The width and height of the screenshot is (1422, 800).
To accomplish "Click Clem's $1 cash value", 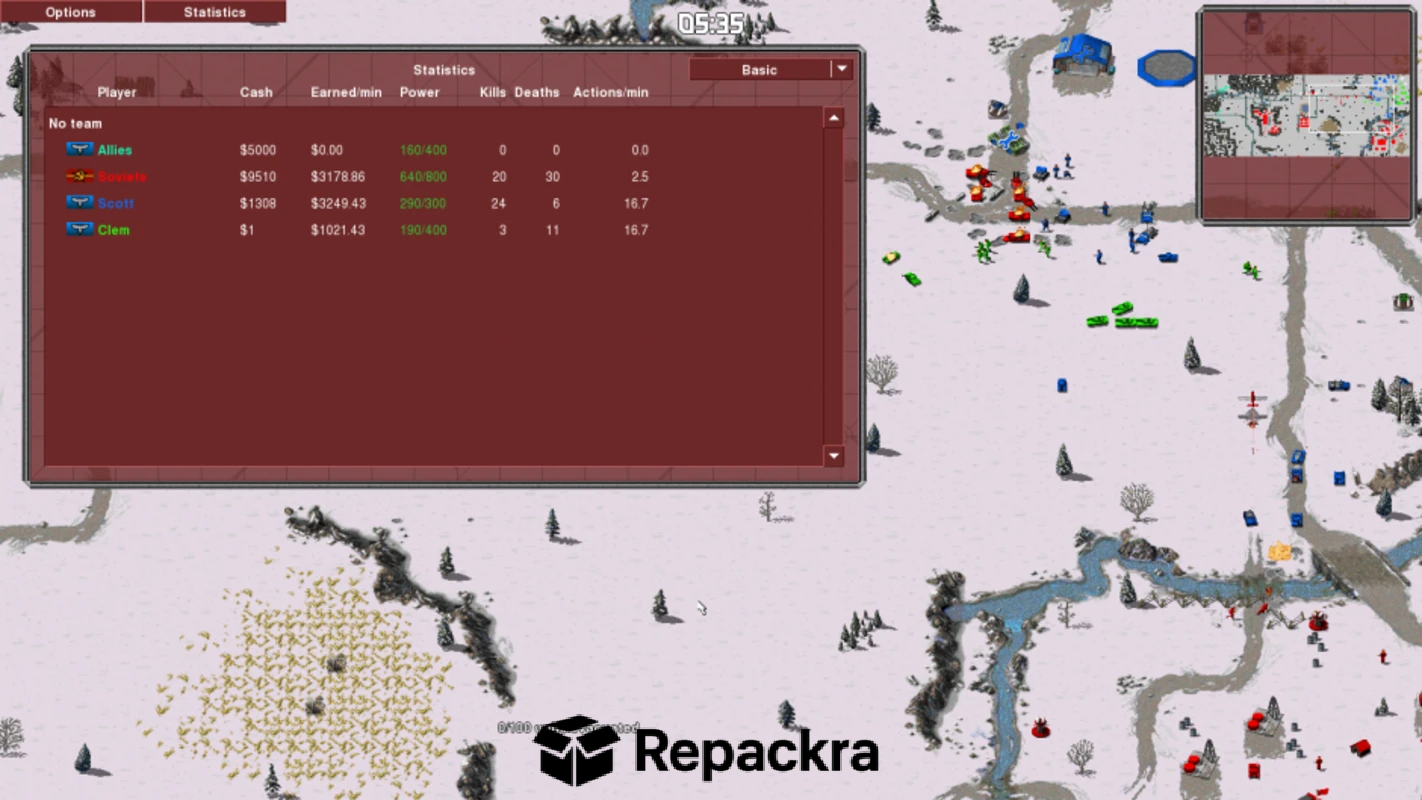I will (x=246, y=230).
